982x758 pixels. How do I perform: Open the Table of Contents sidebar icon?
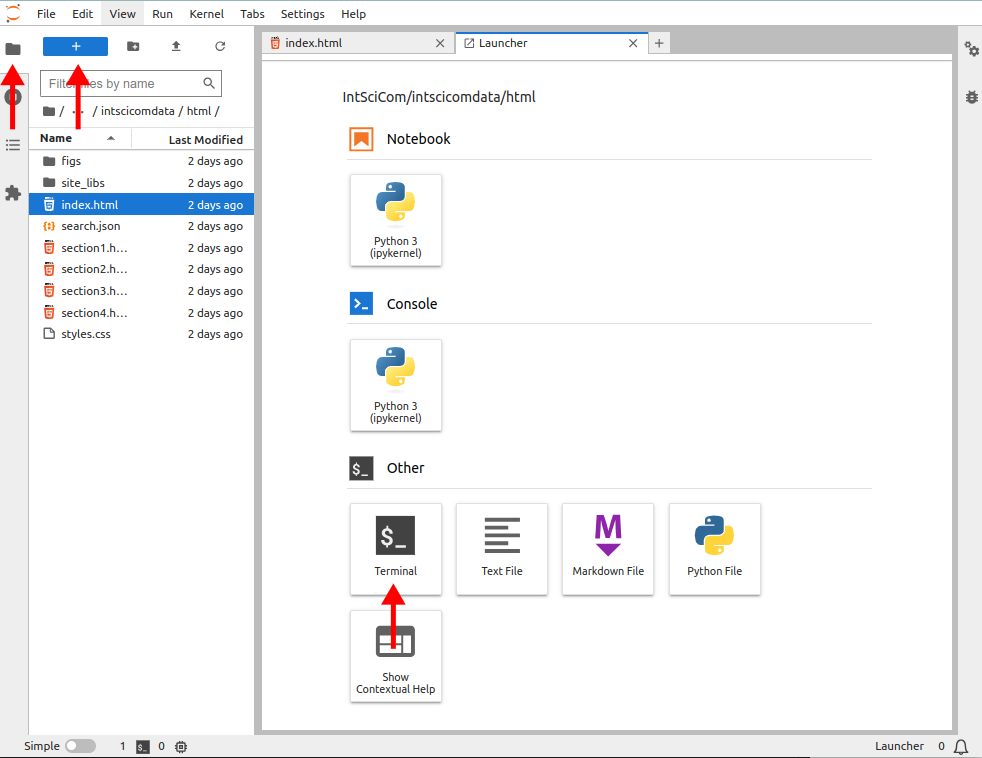click(13, 145)
